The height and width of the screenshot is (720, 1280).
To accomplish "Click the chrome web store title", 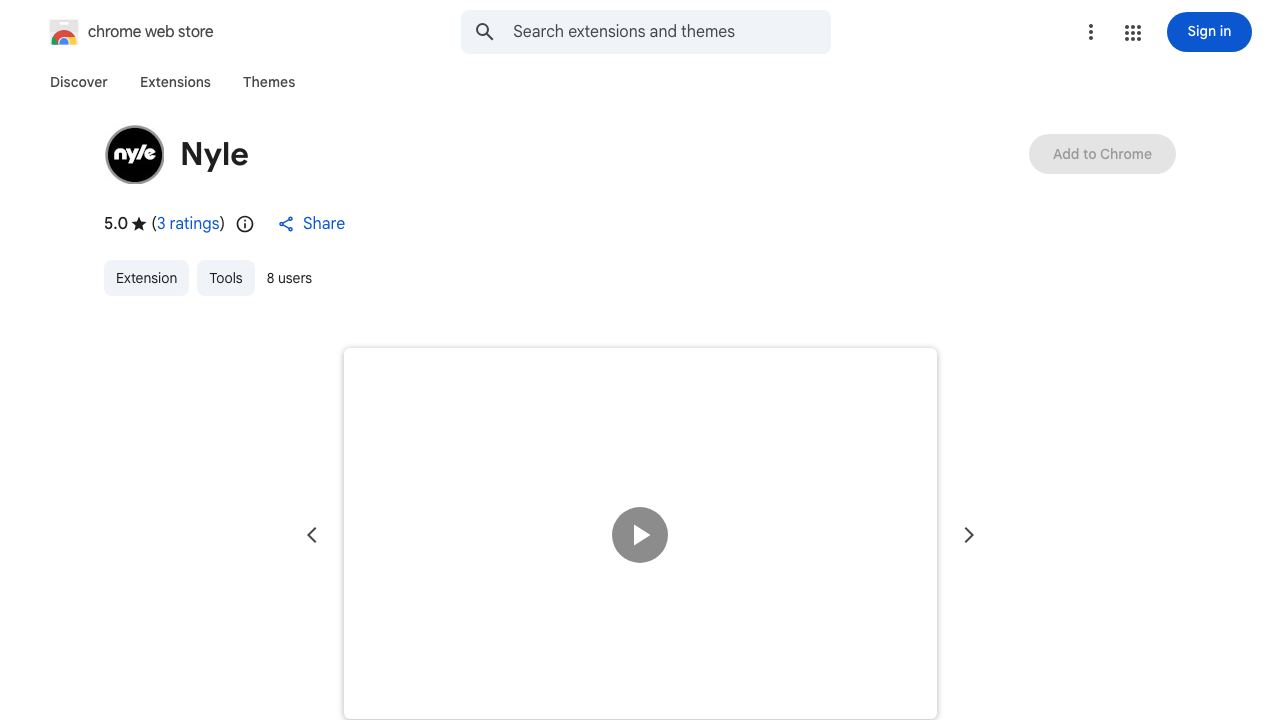I will click(151, 32).
